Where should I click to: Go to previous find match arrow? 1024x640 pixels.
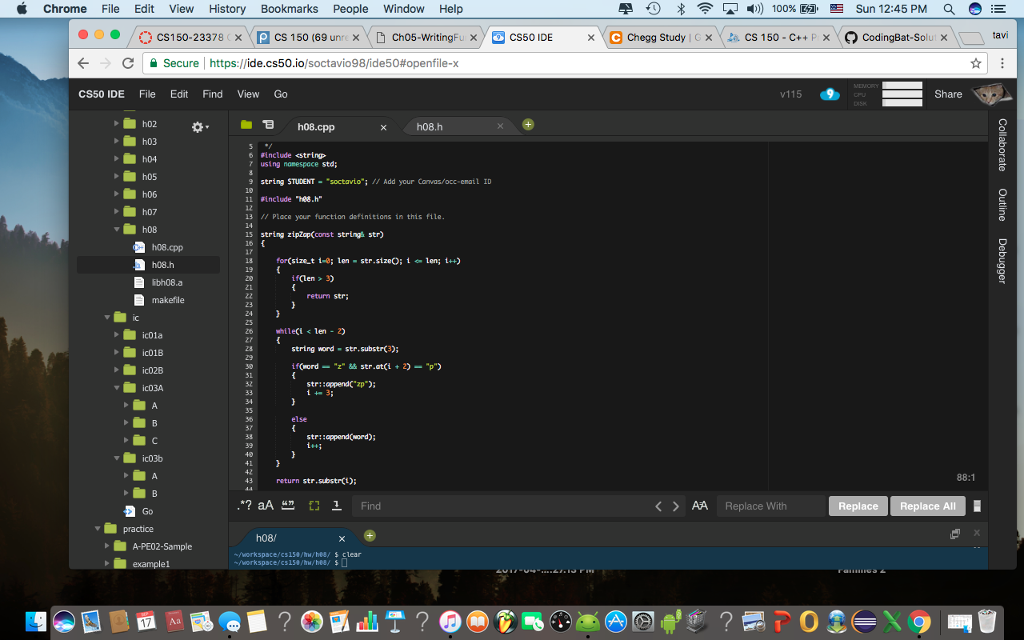[658, 506]
